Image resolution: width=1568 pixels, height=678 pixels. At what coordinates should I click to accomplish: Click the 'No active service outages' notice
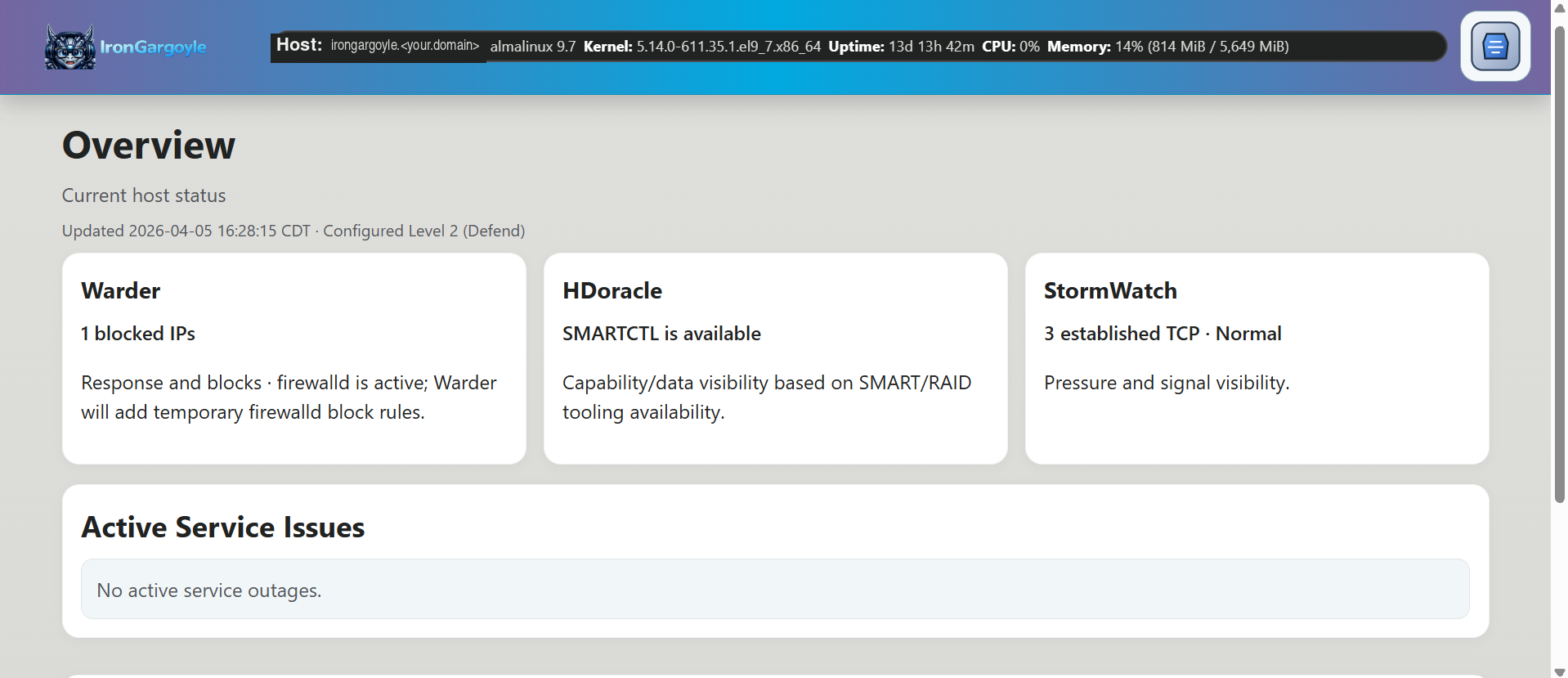tap(208, 590)
